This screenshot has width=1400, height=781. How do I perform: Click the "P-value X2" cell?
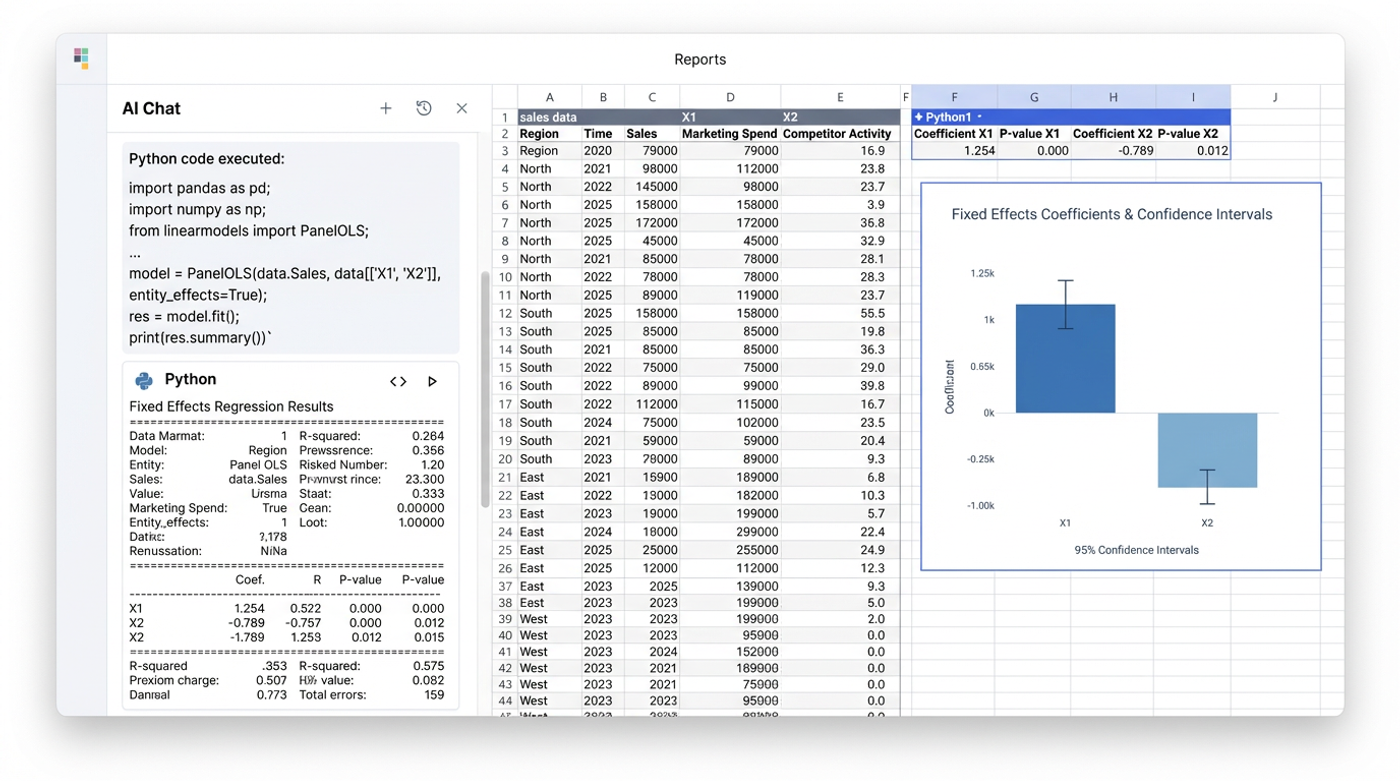1193,134
